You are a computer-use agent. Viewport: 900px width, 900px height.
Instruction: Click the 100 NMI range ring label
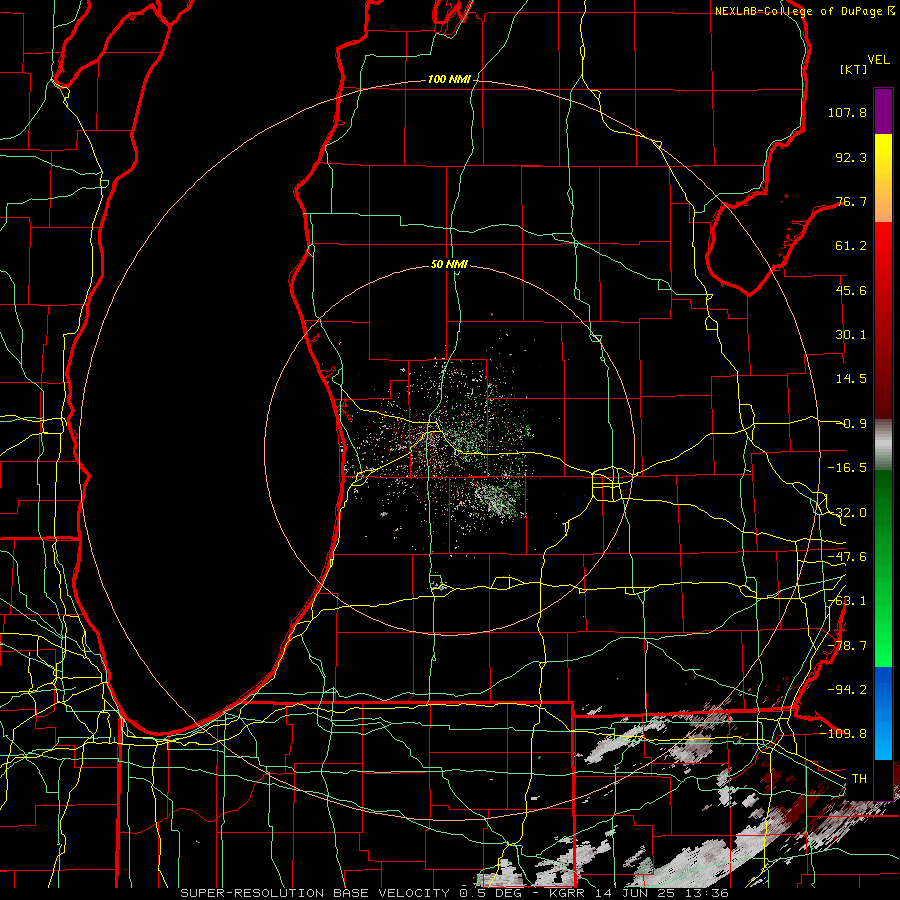tap(449, 79)
